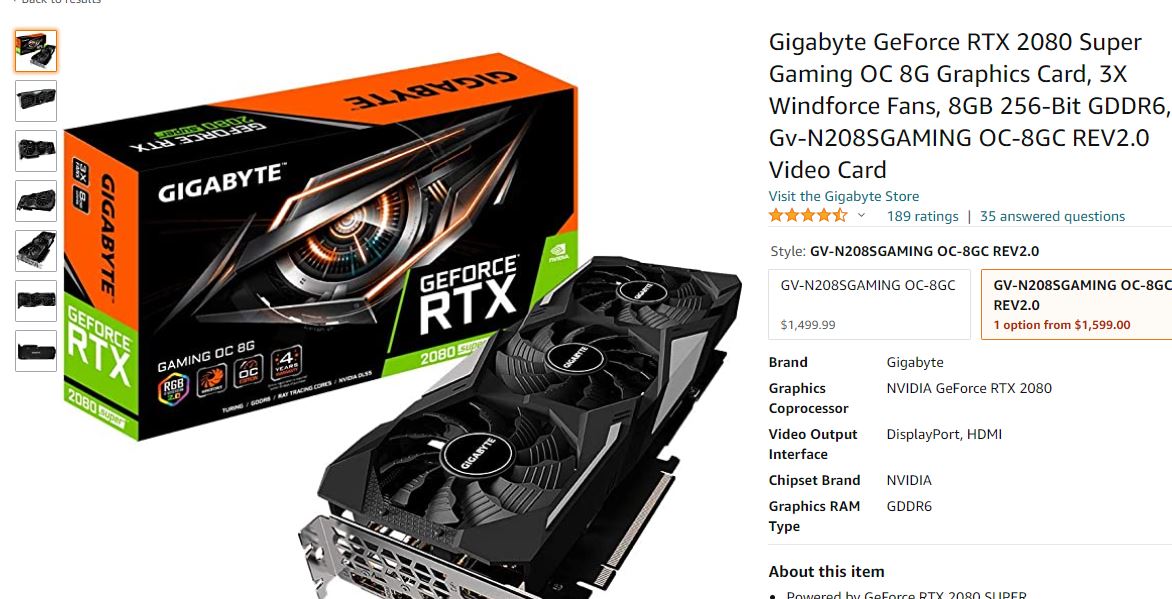Select the third product thumbnail
The height and width of the screenshot is (599, 1172).
[36, 151]
